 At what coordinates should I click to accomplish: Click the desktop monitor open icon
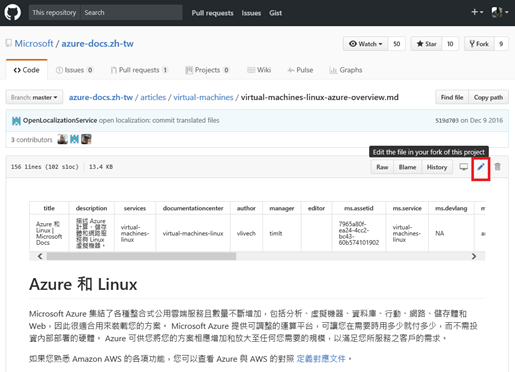[463, 167]
